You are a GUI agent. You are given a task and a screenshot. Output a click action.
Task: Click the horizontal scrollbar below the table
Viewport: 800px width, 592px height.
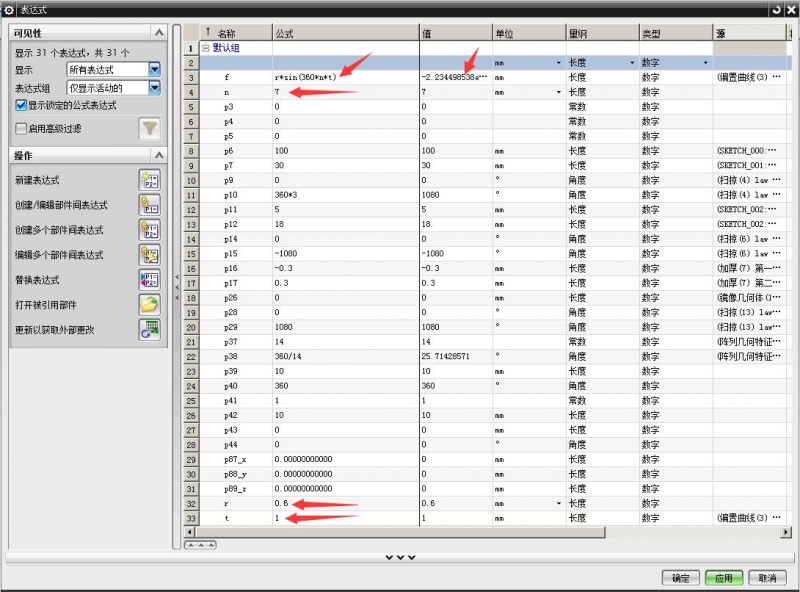pyautogui.click(x=480, y=533)
